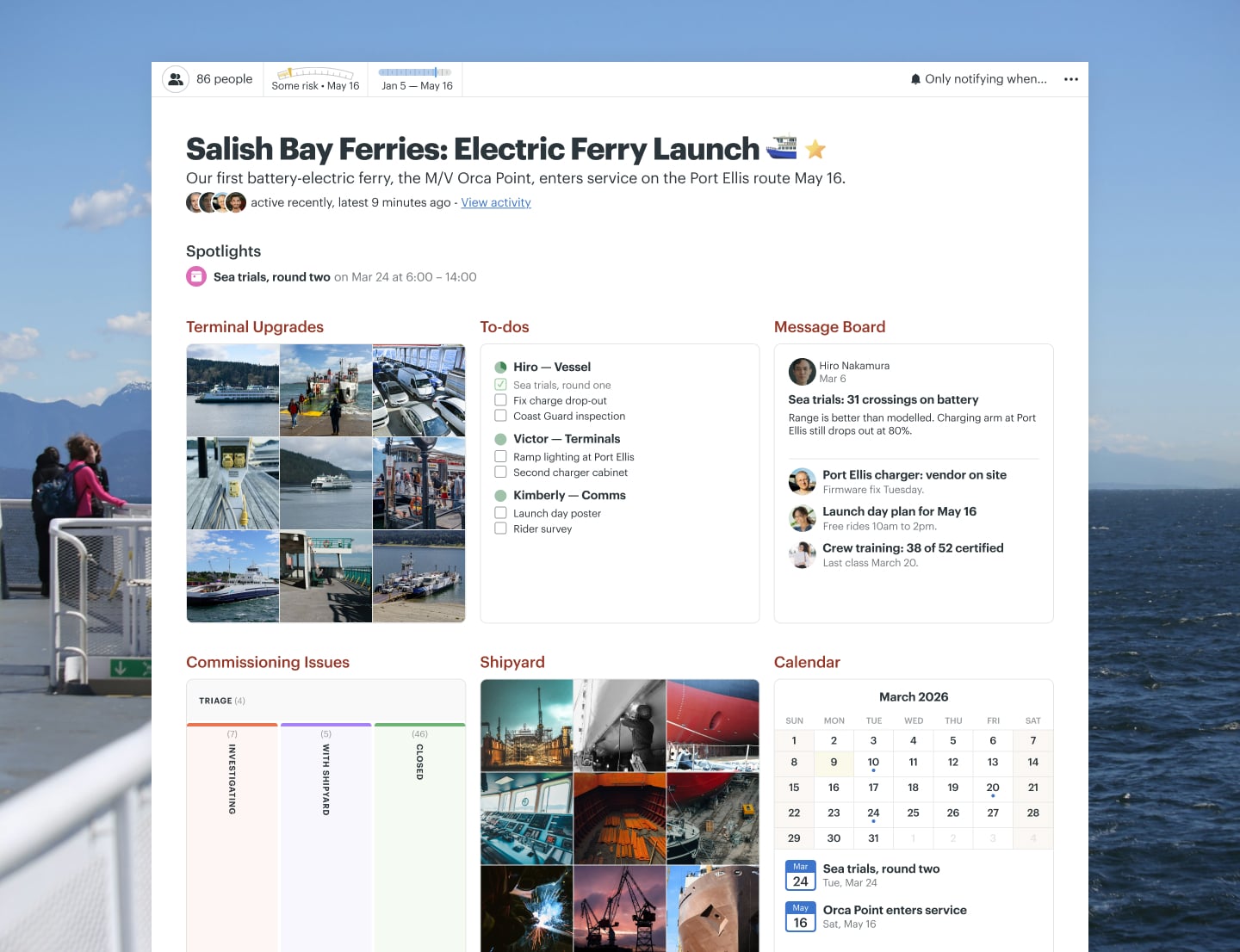This screenshot has height=952, width=1240.
Task: Check off Second charger cabinet
Action: [x=500, y=473]
